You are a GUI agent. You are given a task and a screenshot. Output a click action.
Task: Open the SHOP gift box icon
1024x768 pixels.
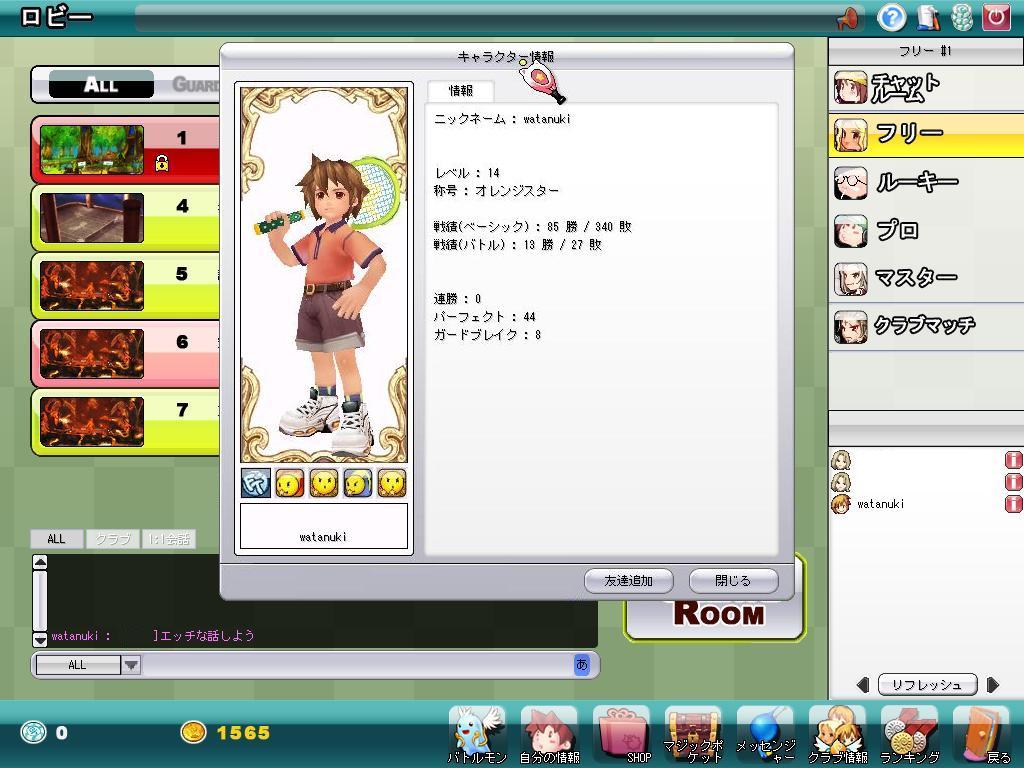pos(622,735)
